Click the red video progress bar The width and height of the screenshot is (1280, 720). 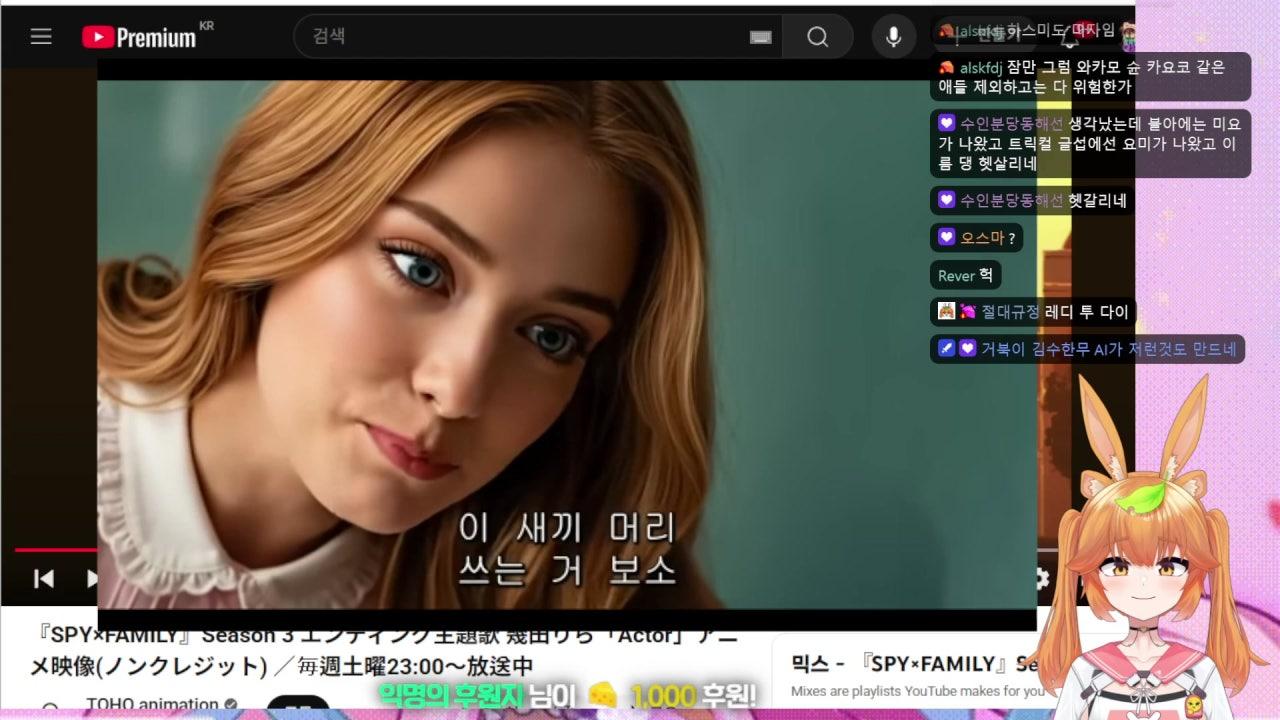(x=55, y=549)
